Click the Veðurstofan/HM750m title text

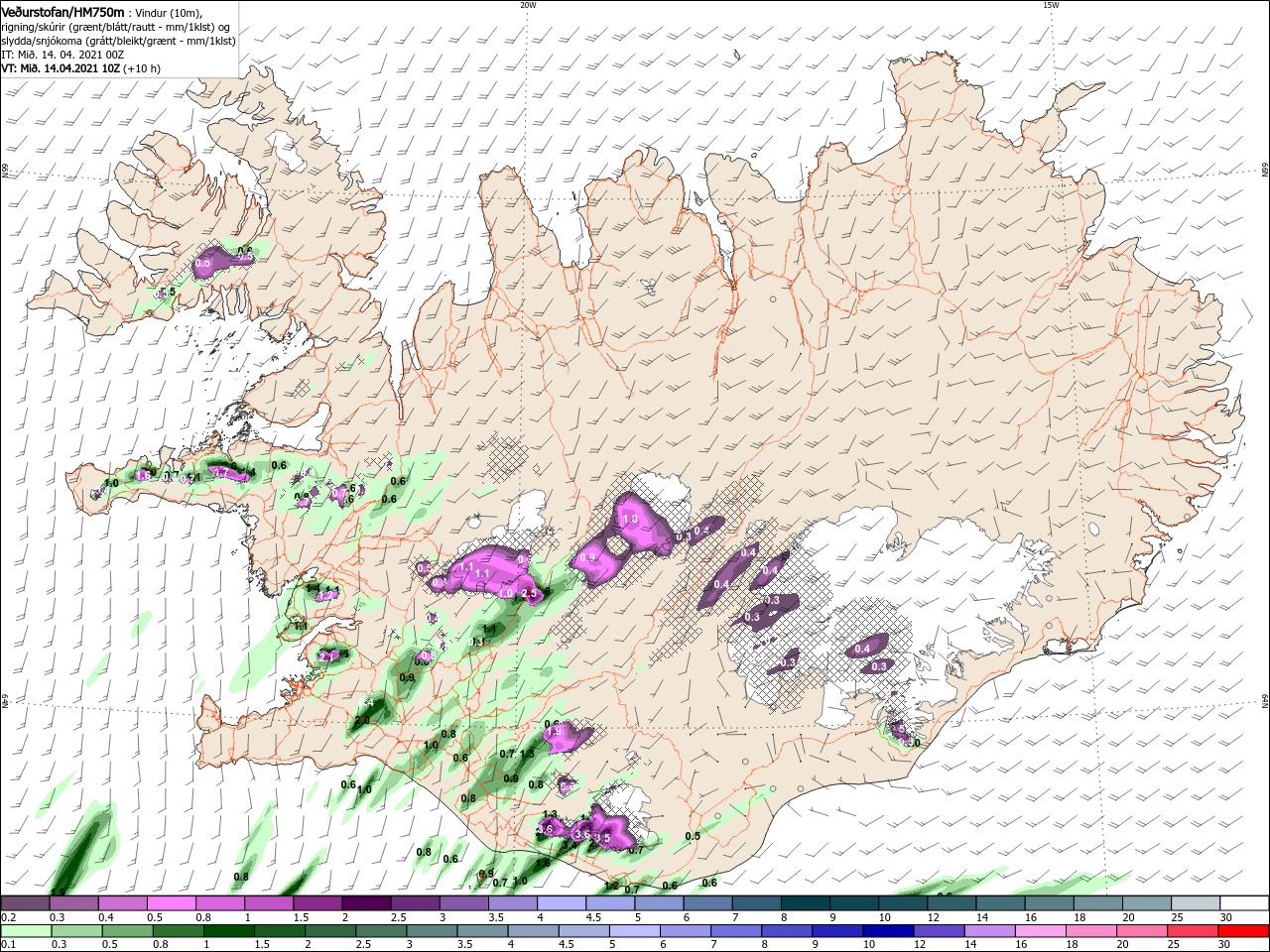pos(63,12)
